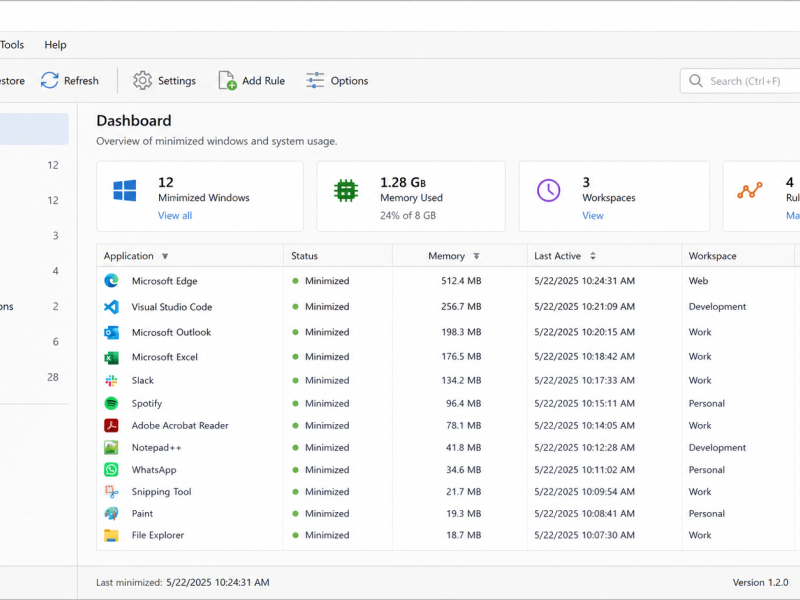The height and width of the screenshot is (600, 800).
Task: Open the Tools menu
Action: point(12,45)
